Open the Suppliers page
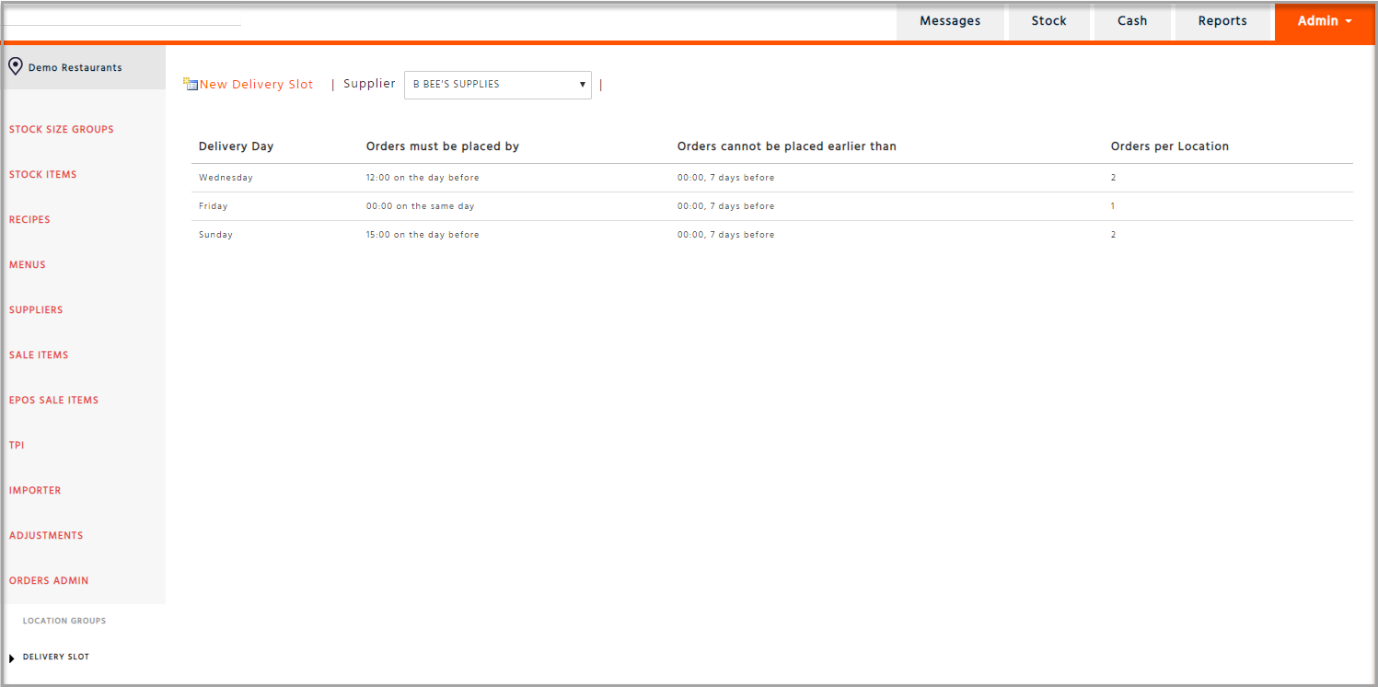 click(x=36, y=310)
